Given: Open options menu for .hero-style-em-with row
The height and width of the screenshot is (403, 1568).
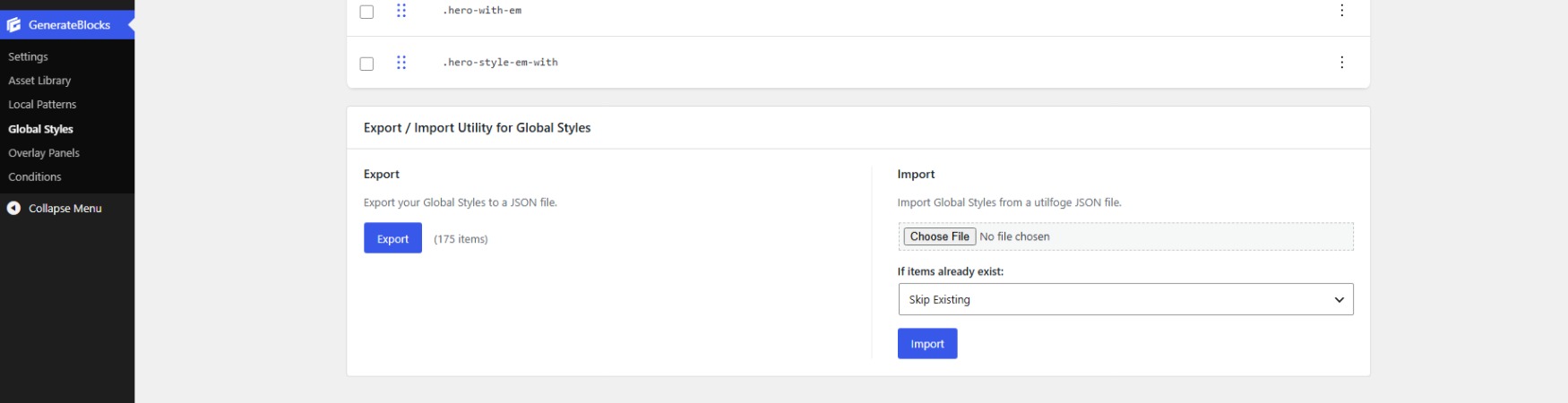Looking at the screenshot, I should (x=1341, y=63).
